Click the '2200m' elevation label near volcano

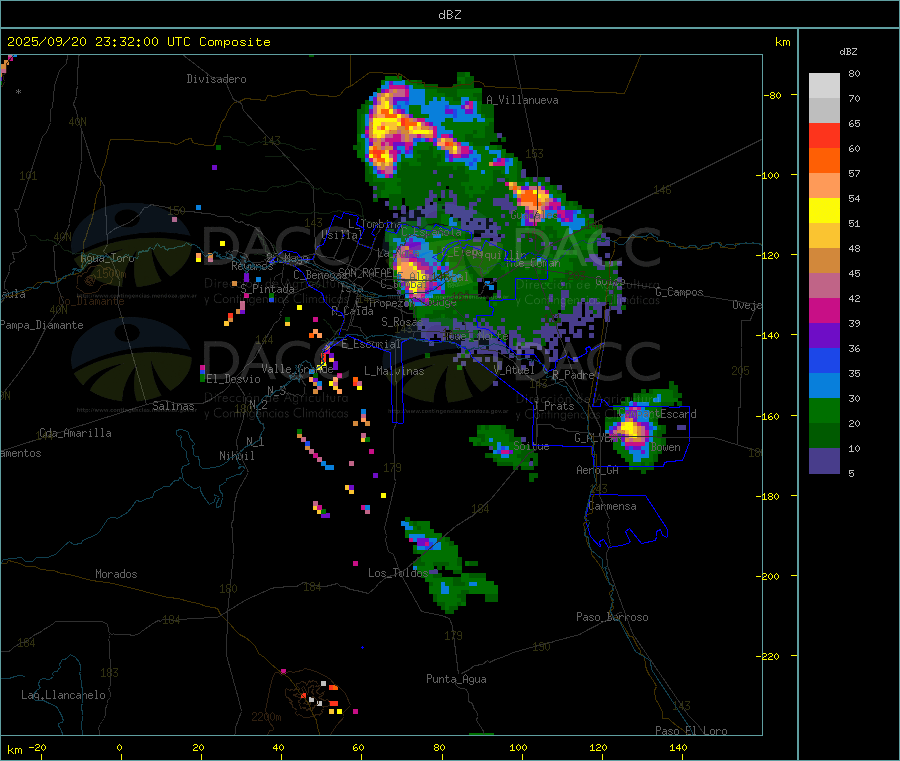pyautogui.click(x=266, y=717)
